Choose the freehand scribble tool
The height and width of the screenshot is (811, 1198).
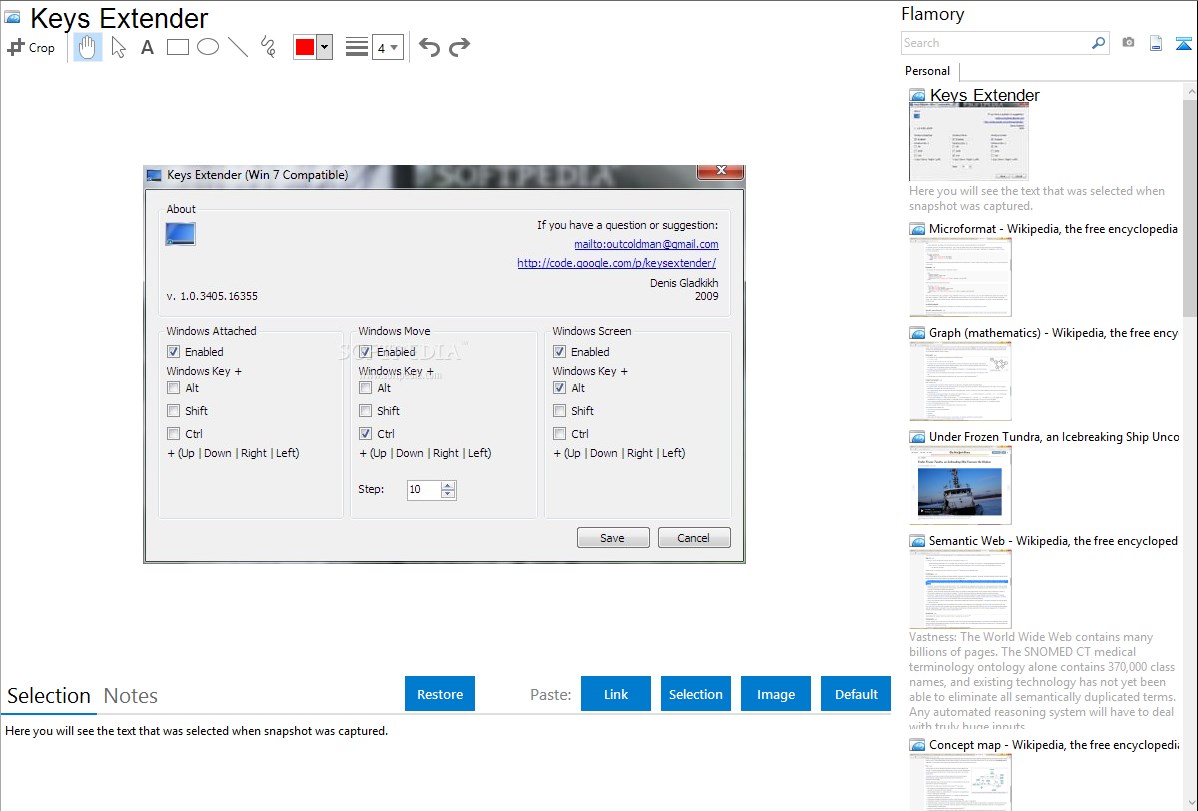pos(268,47)
